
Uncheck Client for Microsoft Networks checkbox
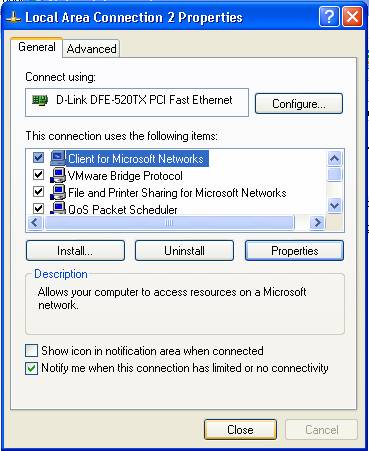38,157
